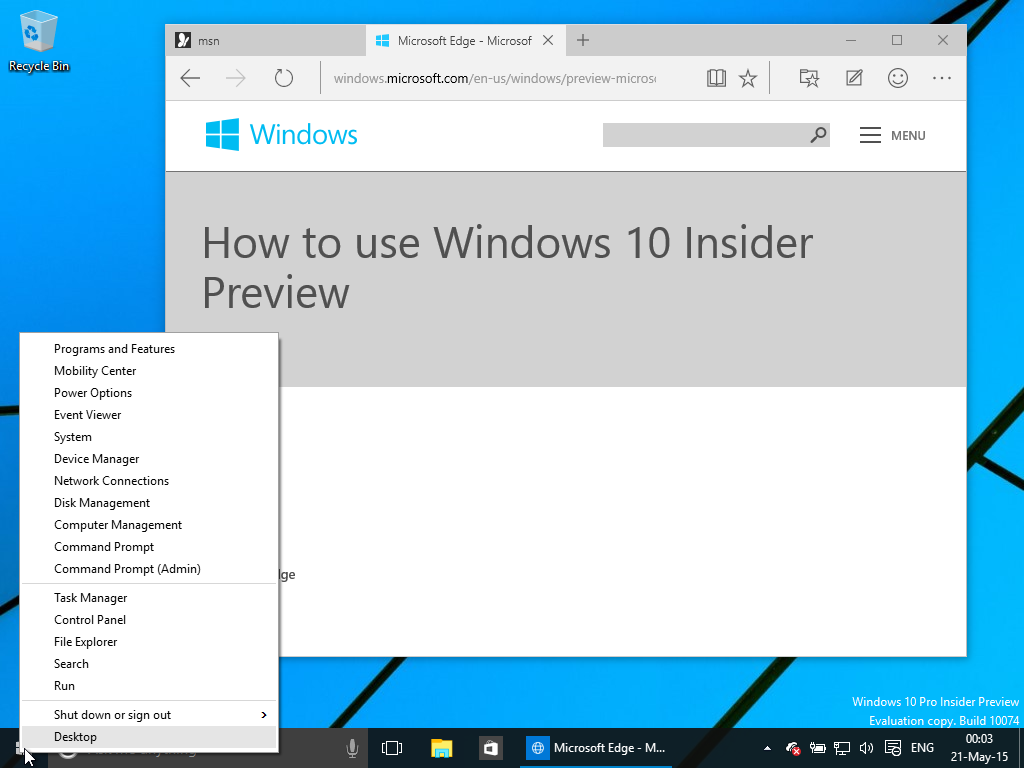Viewport: 1024px width, 768px height.
Task: Open the Hub favorites folder icon
Action: (x=809, y=78)
